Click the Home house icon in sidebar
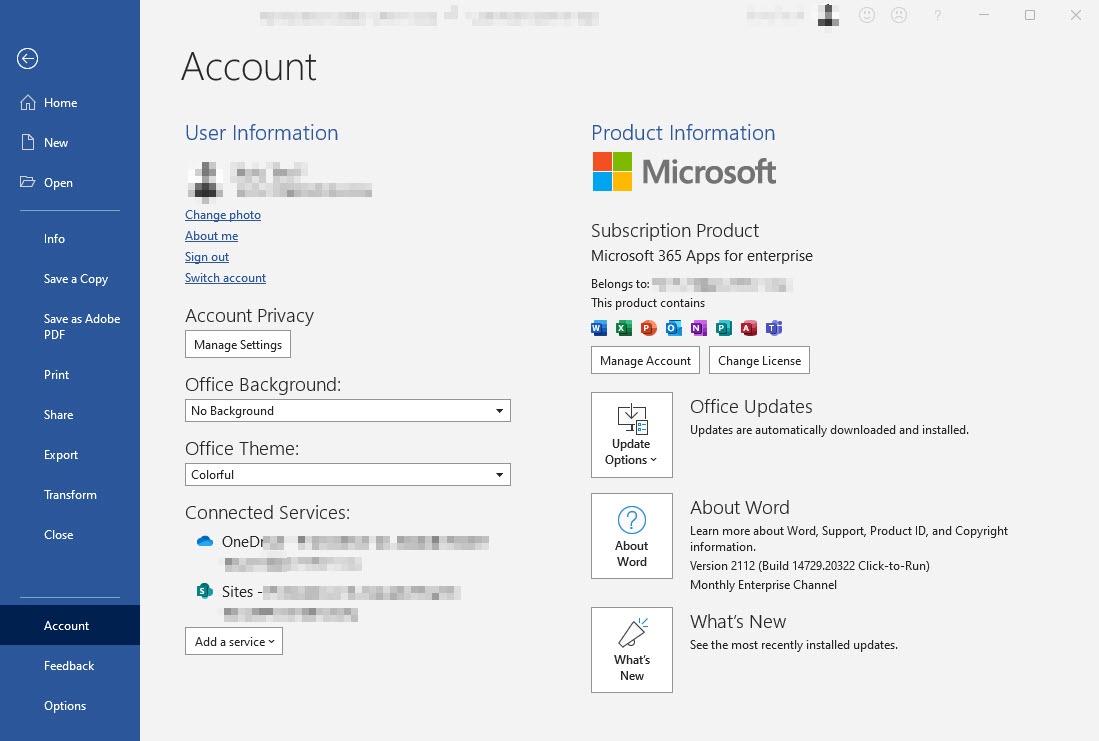This screenshot has width=1099, height=741. coord(28,102)
